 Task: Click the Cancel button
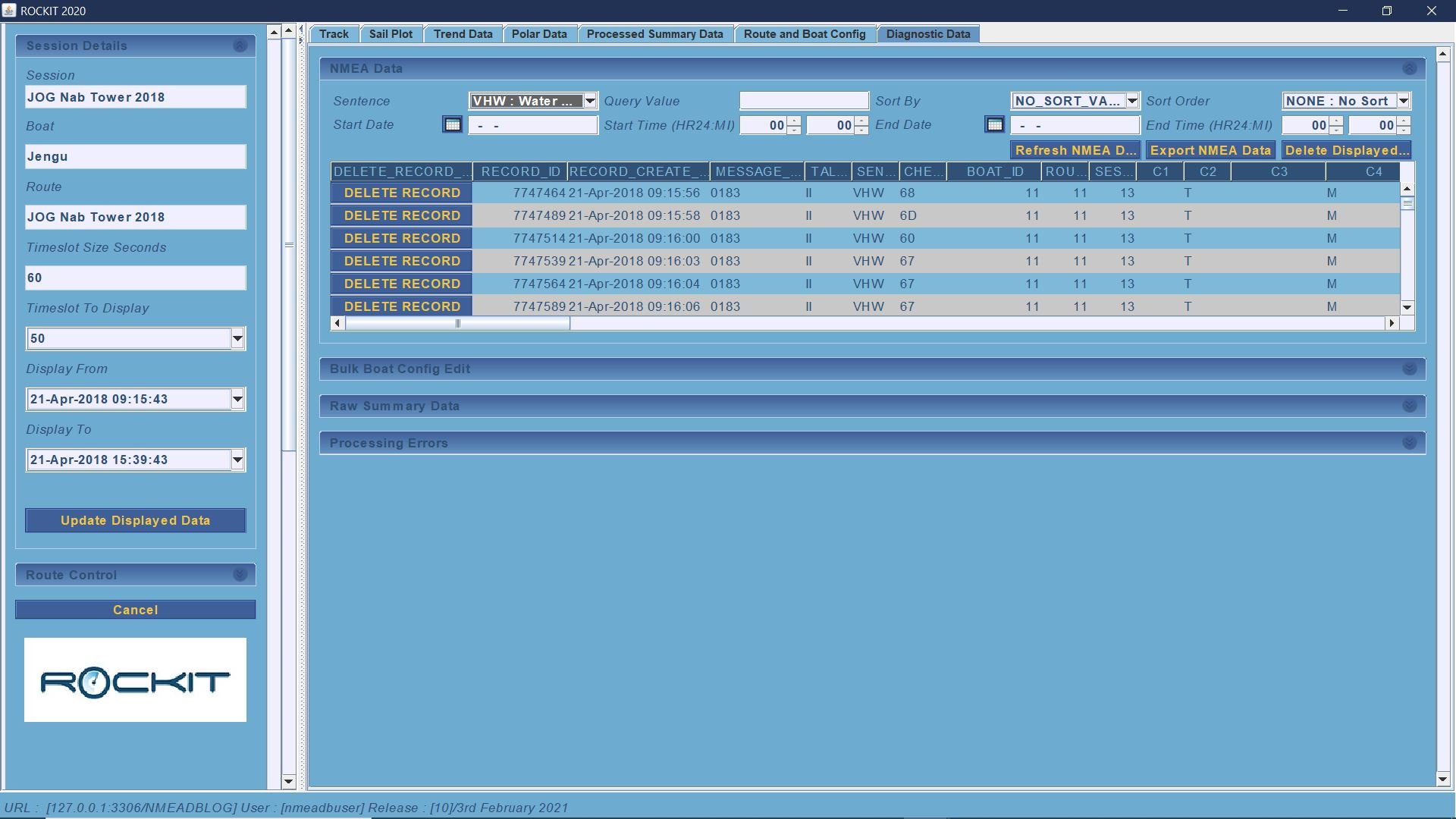[135, 610]
